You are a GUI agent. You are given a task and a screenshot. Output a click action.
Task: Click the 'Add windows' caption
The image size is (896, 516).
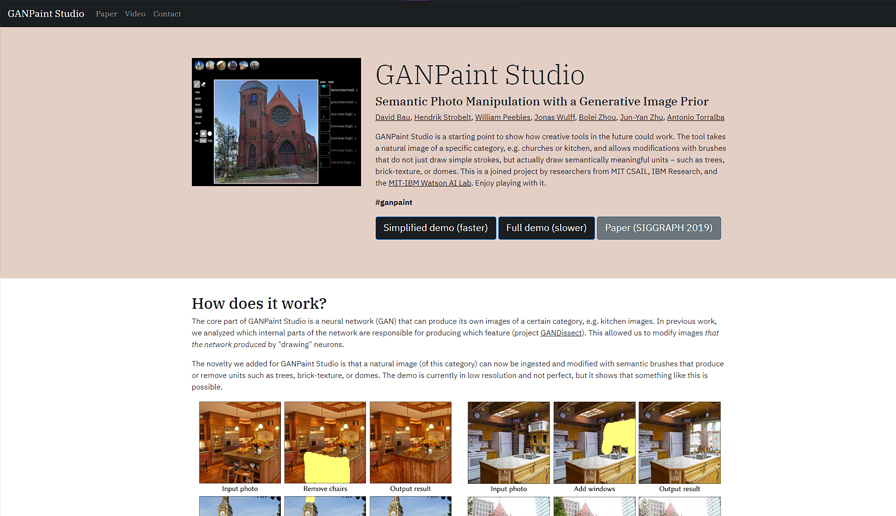tap(594, 489)
